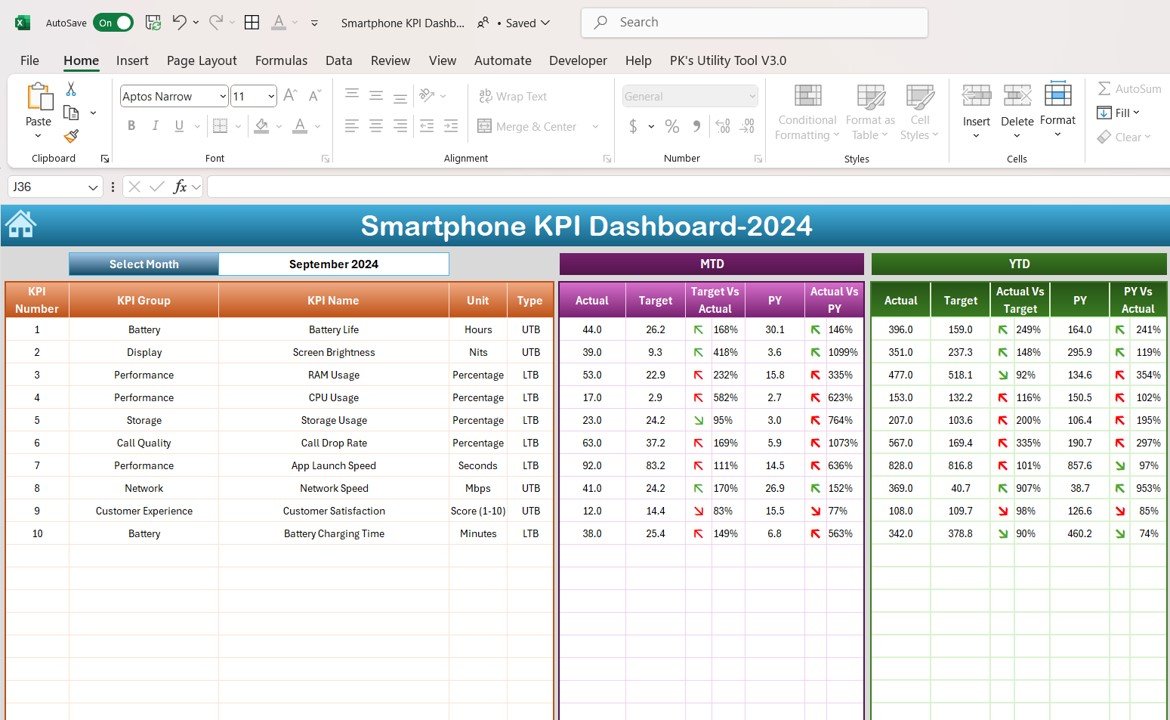Screen dimensions: 1170x720
Task: Align text to the middle vertically
Action: point(376,96)
